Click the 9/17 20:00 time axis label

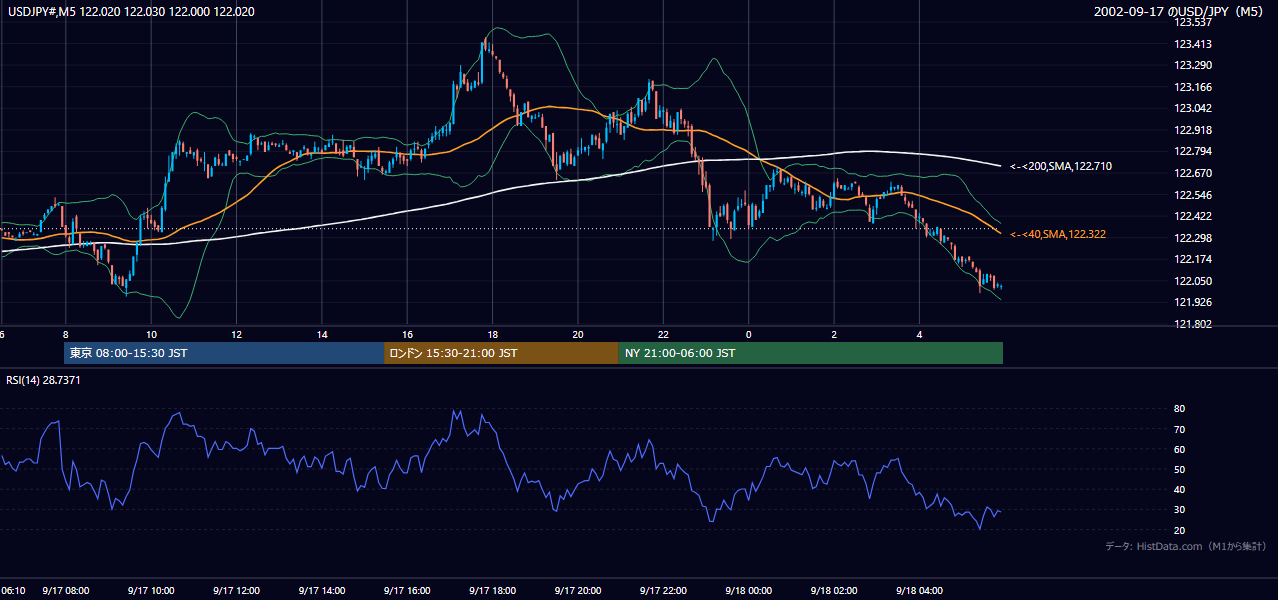point(579,591)
